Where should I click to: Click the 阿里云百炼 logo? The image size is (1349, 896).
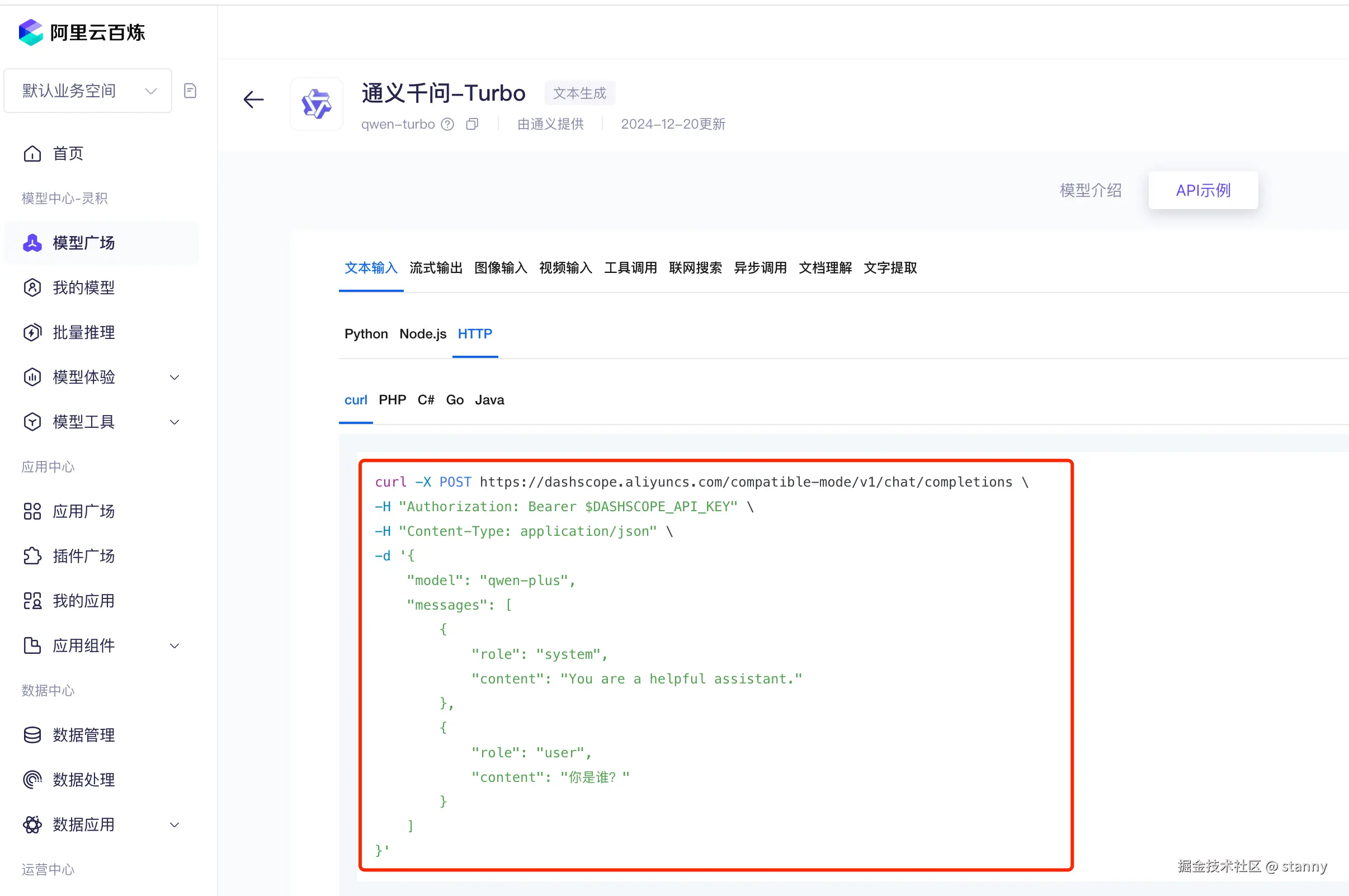(x=82, y=32)
